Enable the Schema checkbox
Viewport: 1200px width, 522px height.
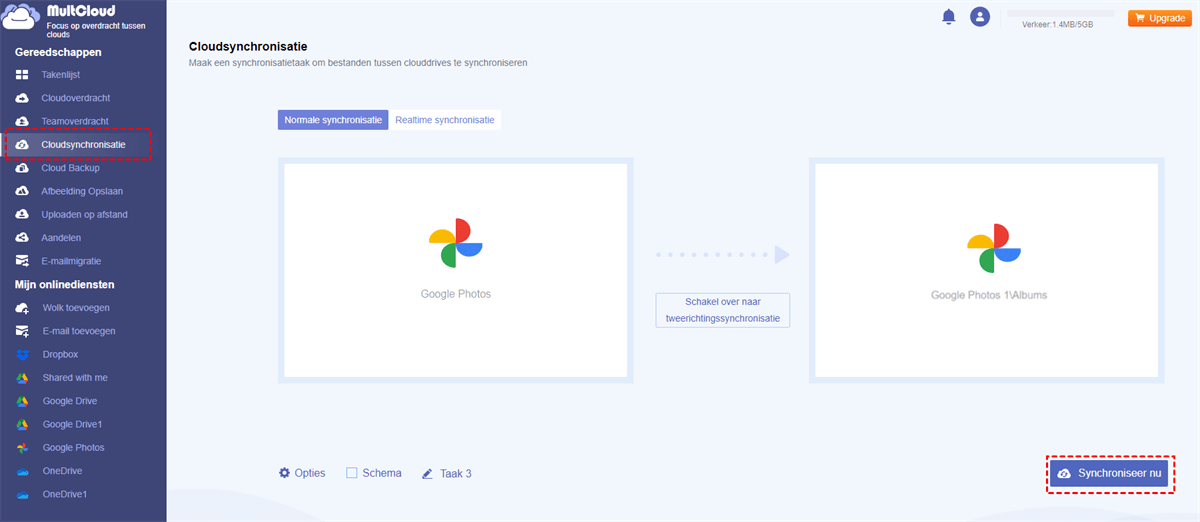pos(351,473)
